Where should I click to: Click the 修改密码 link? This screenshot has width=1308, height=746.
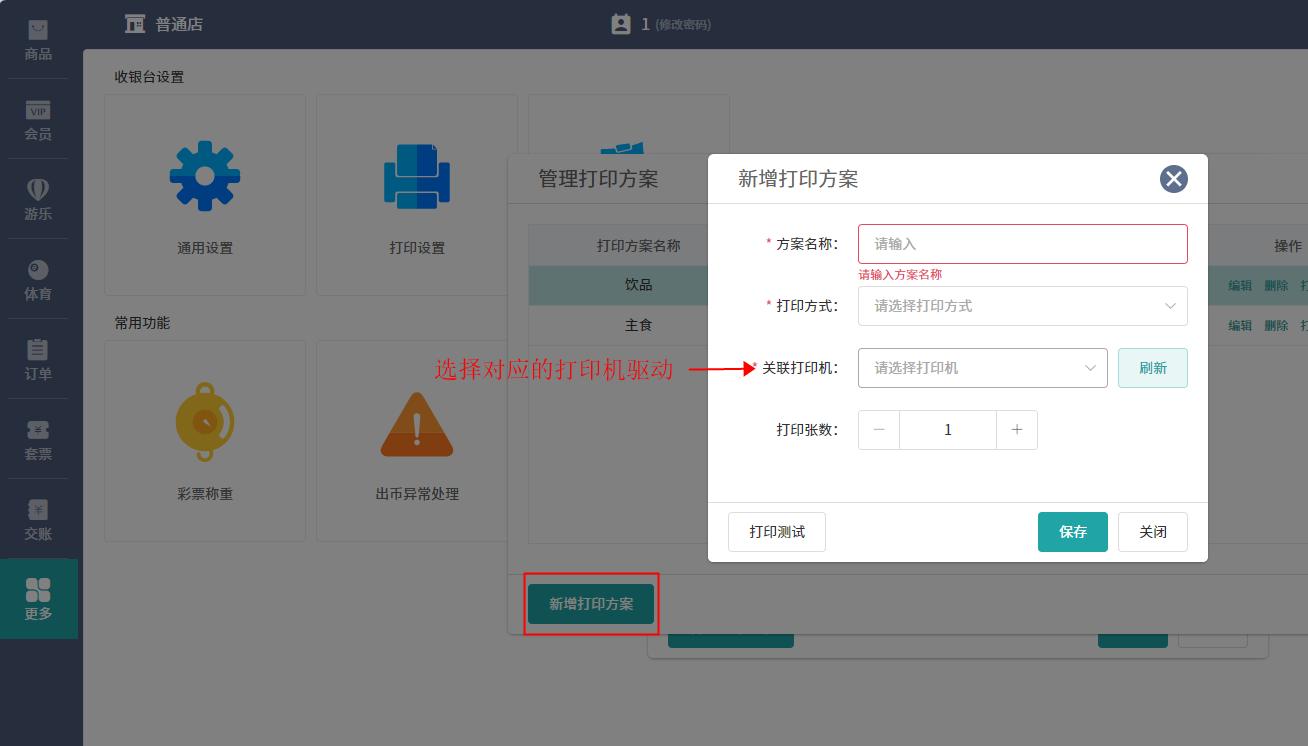(683, 25)
